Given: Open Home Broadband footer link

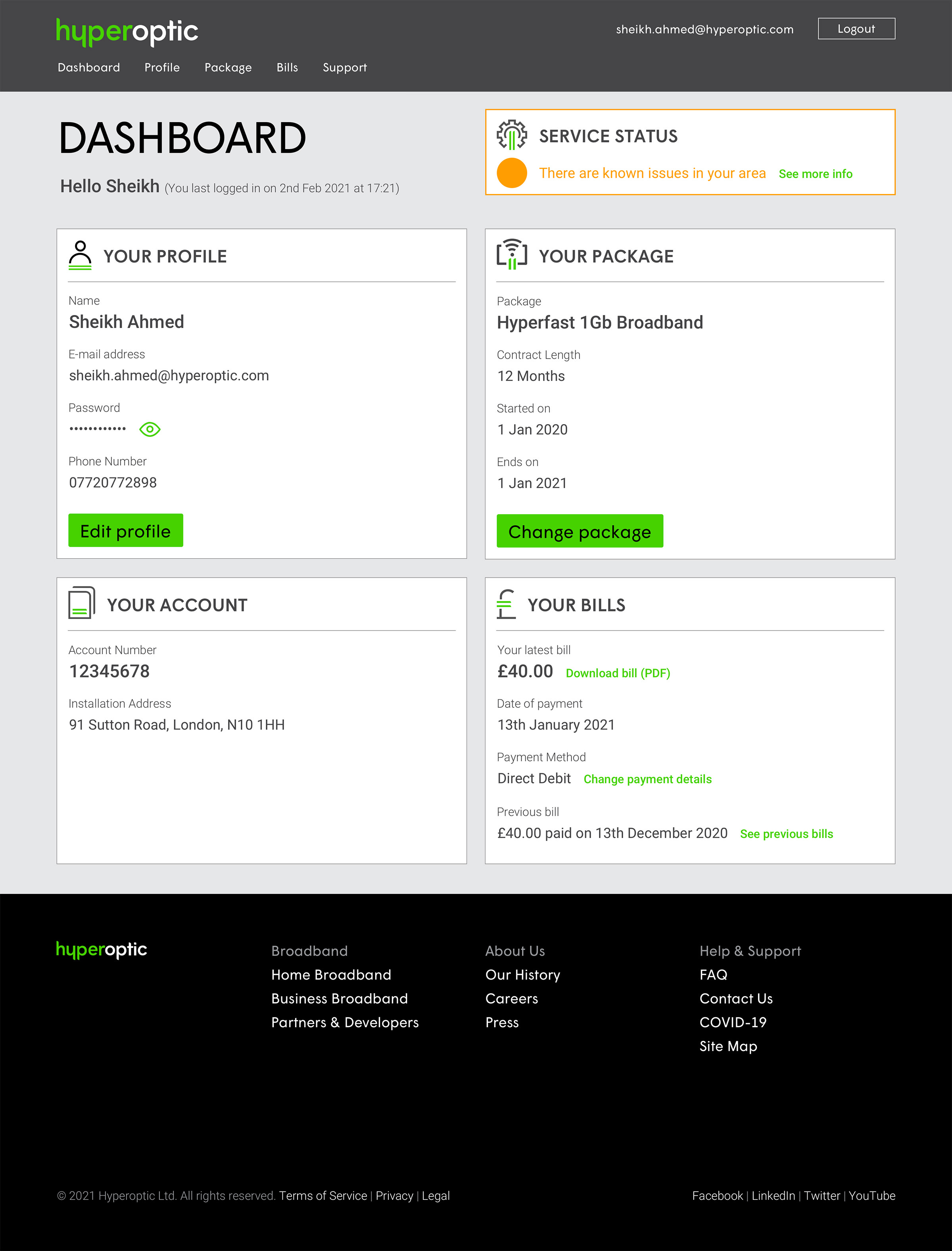Looking at the screenshot, I should [331, 974].
